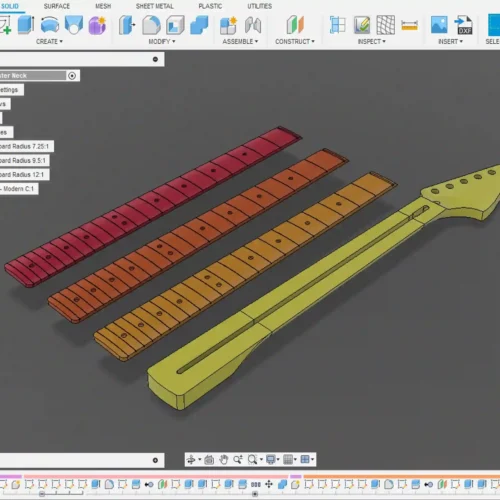Switch to the MESH tab
This screenshot has height=500, width=500.
click(x=103, y=6)
